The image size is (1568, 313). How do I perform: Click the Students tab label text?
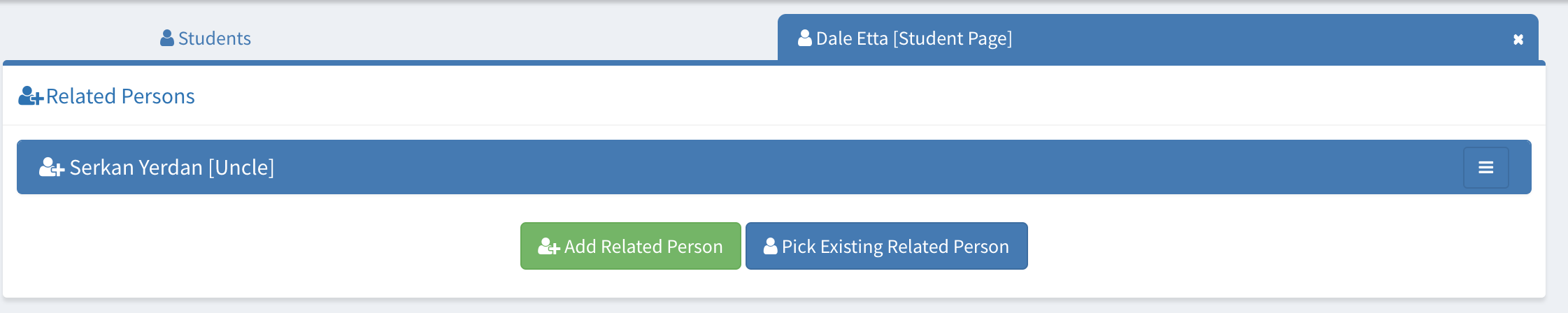tap(214, 38)
